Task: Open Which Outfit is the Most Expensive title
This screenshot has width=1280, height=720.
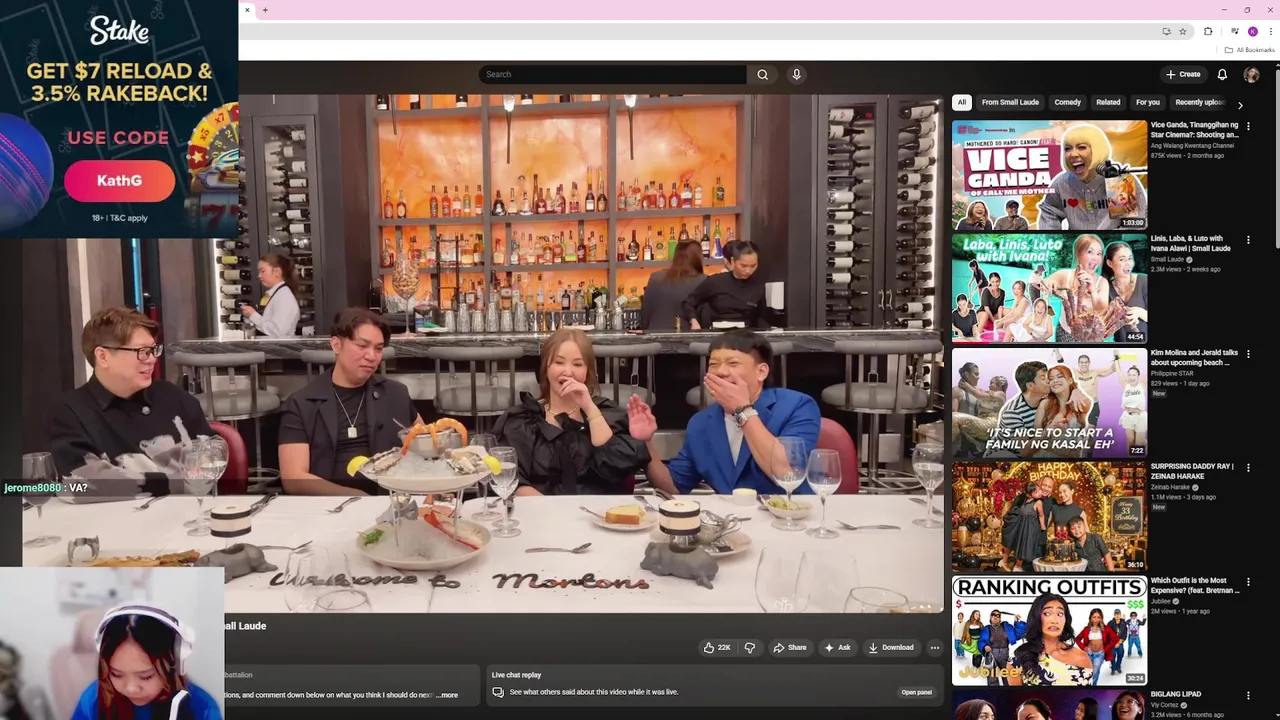Action: [x=1194, y=585]
